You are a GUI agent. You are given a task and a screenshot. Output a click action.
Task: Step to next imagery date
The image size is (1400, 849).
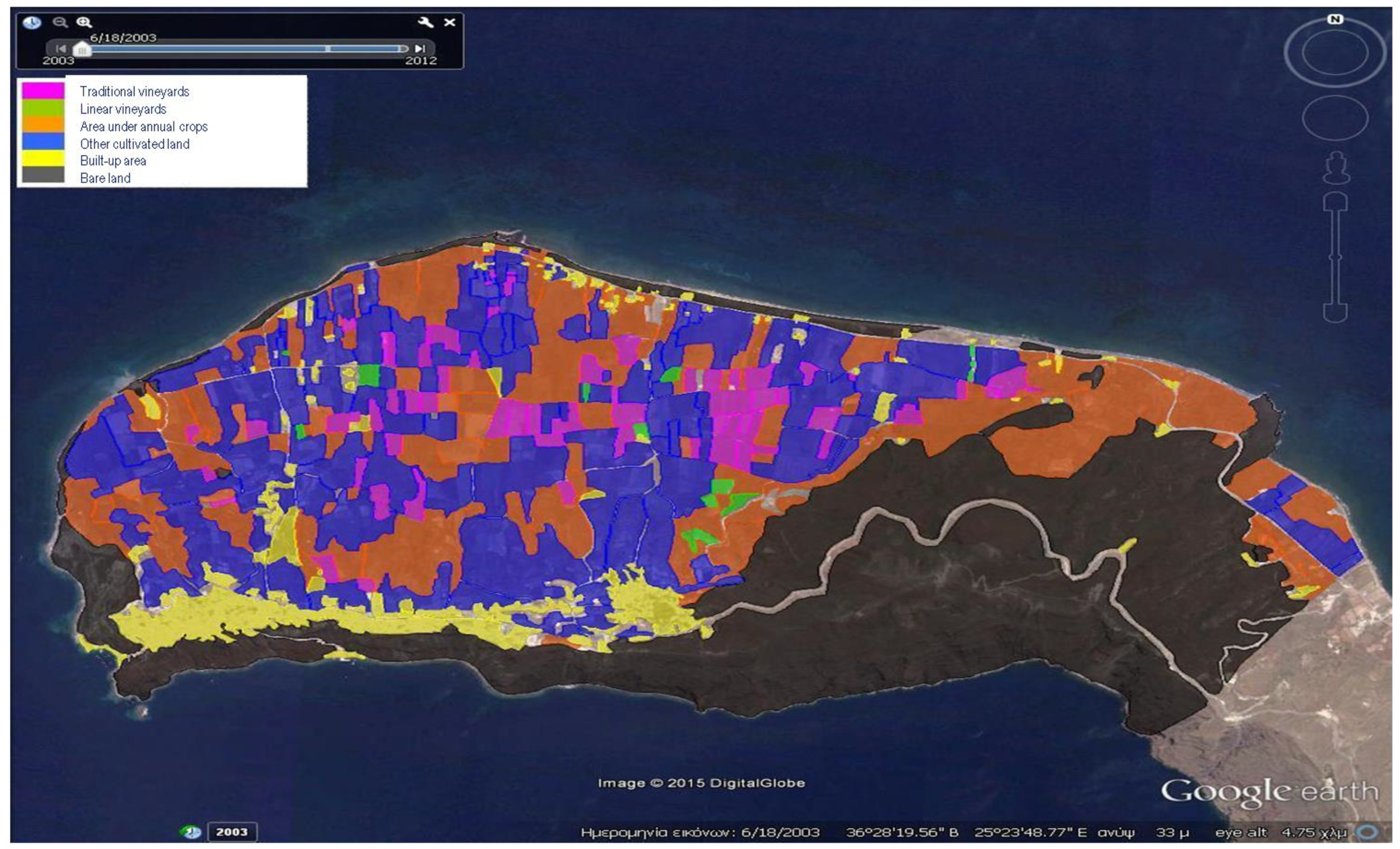tap(420, 49)
